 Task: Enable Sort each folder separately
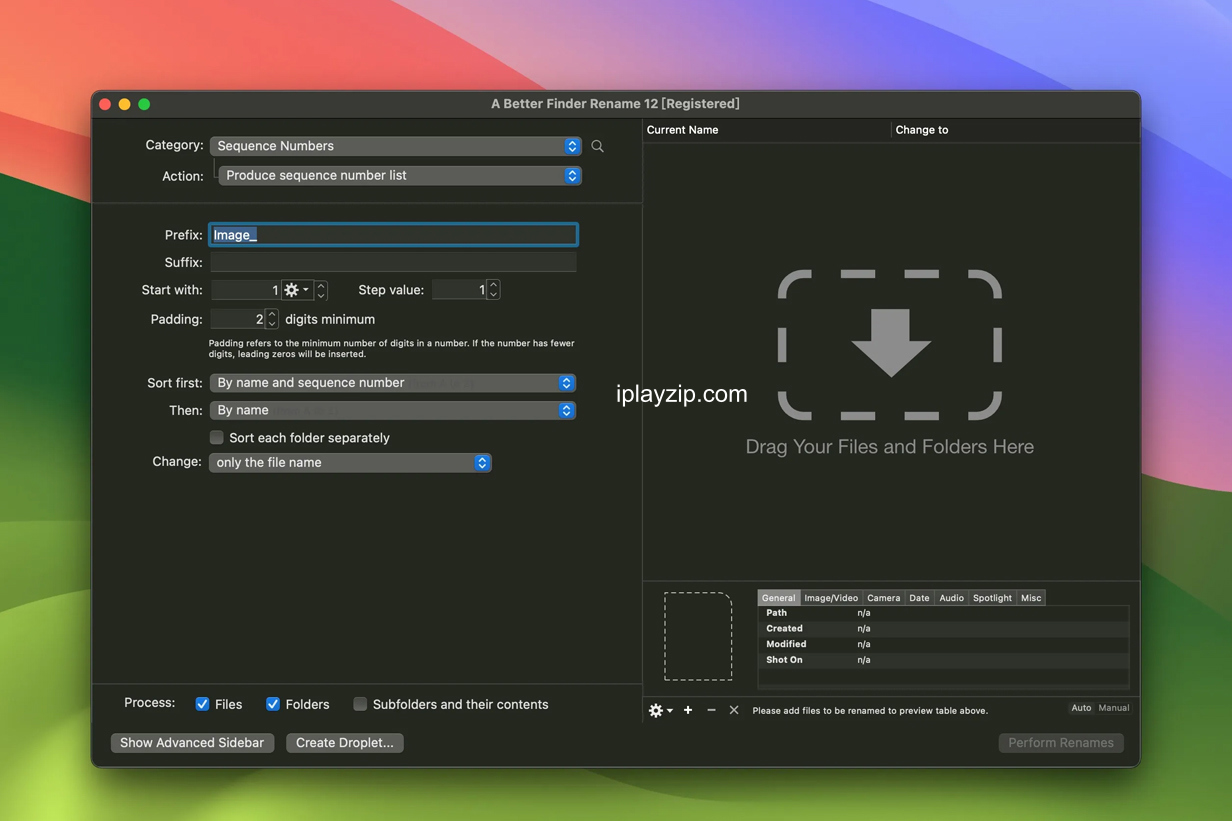point(216,437)
